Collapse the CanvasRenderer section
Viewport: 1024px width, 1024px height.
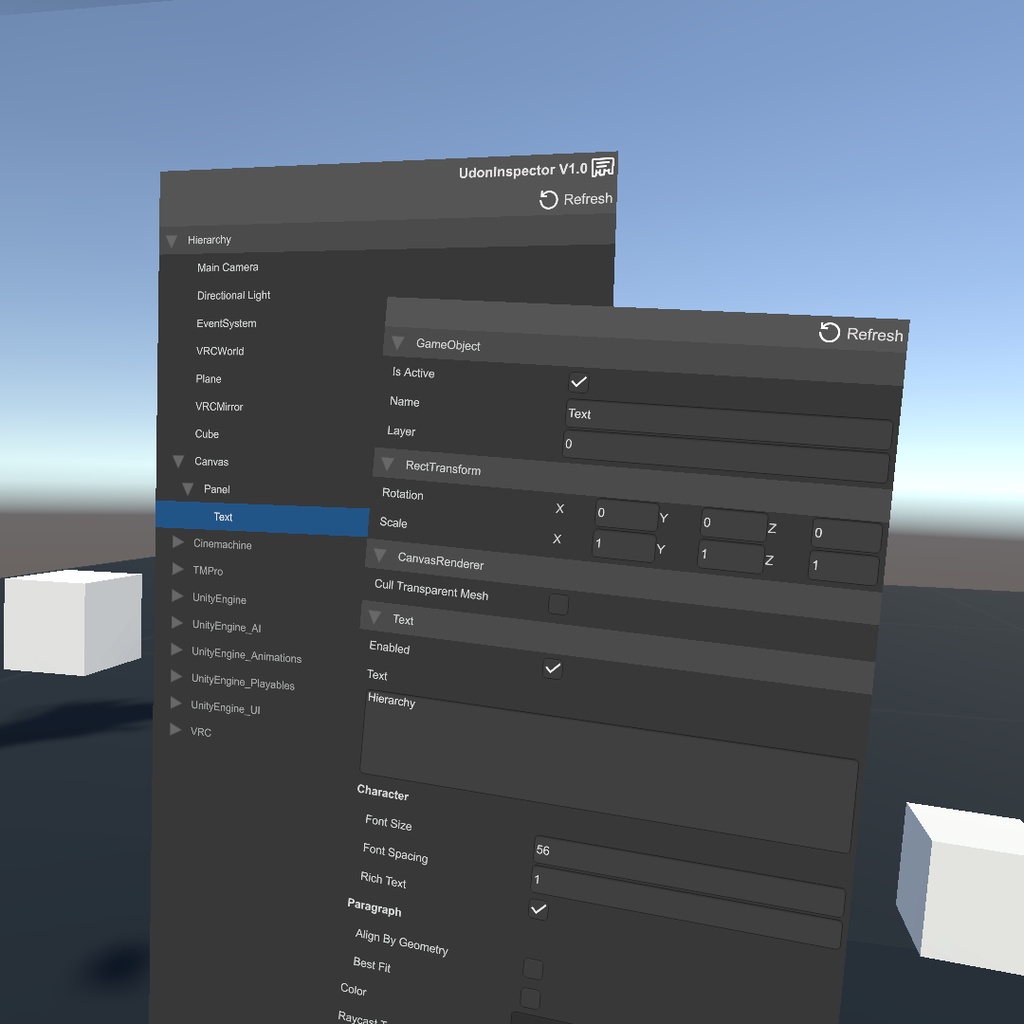coord(379,555)
